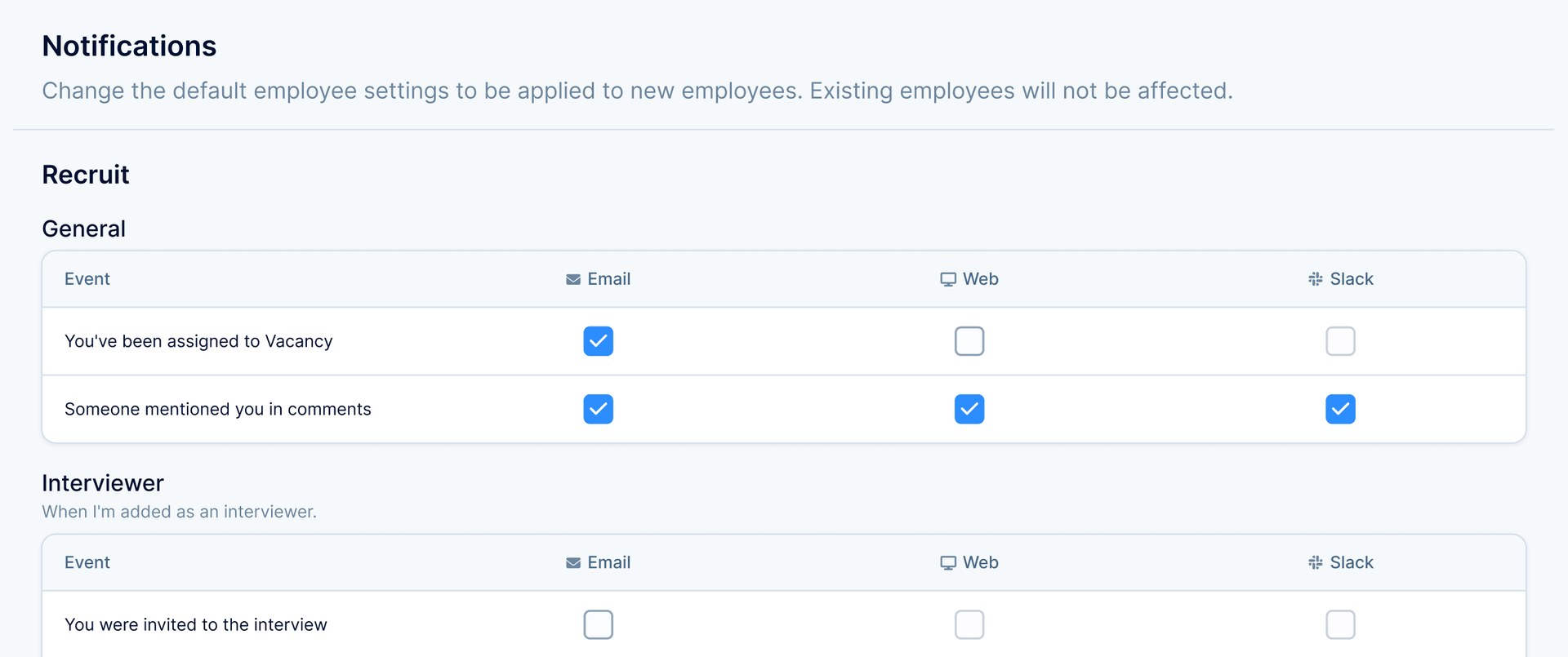
Task: Click the Notifications page title
Action: point(129,47)
